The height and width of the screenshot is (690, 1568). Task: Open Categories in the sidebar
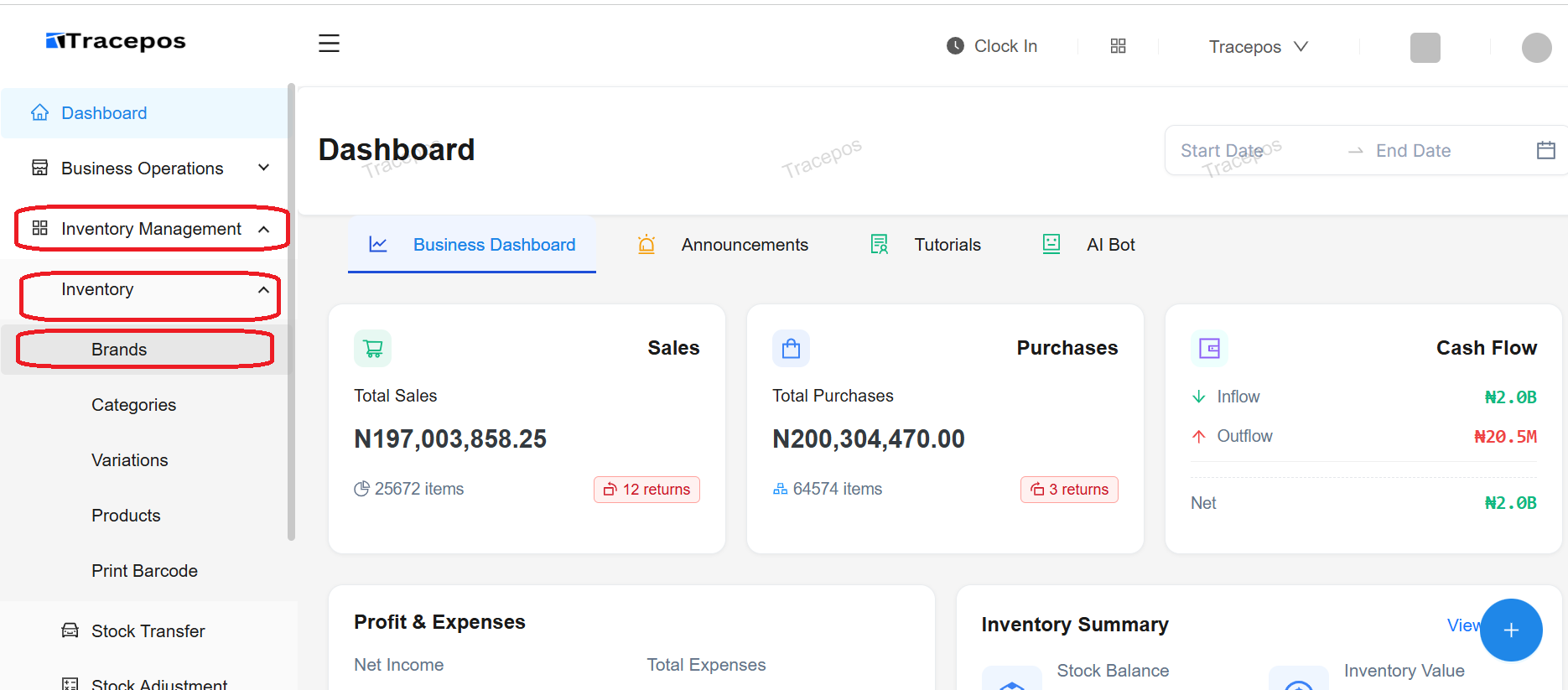coord(134,405)
